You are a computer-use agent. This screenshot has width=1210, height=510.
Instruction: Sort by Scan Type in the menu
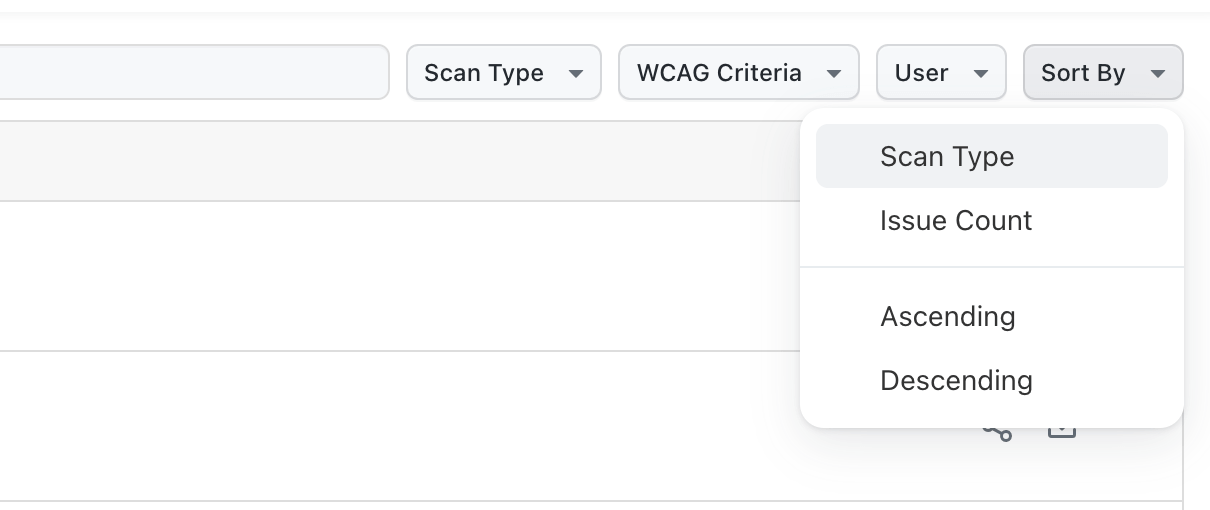click(x=947, y=157)
